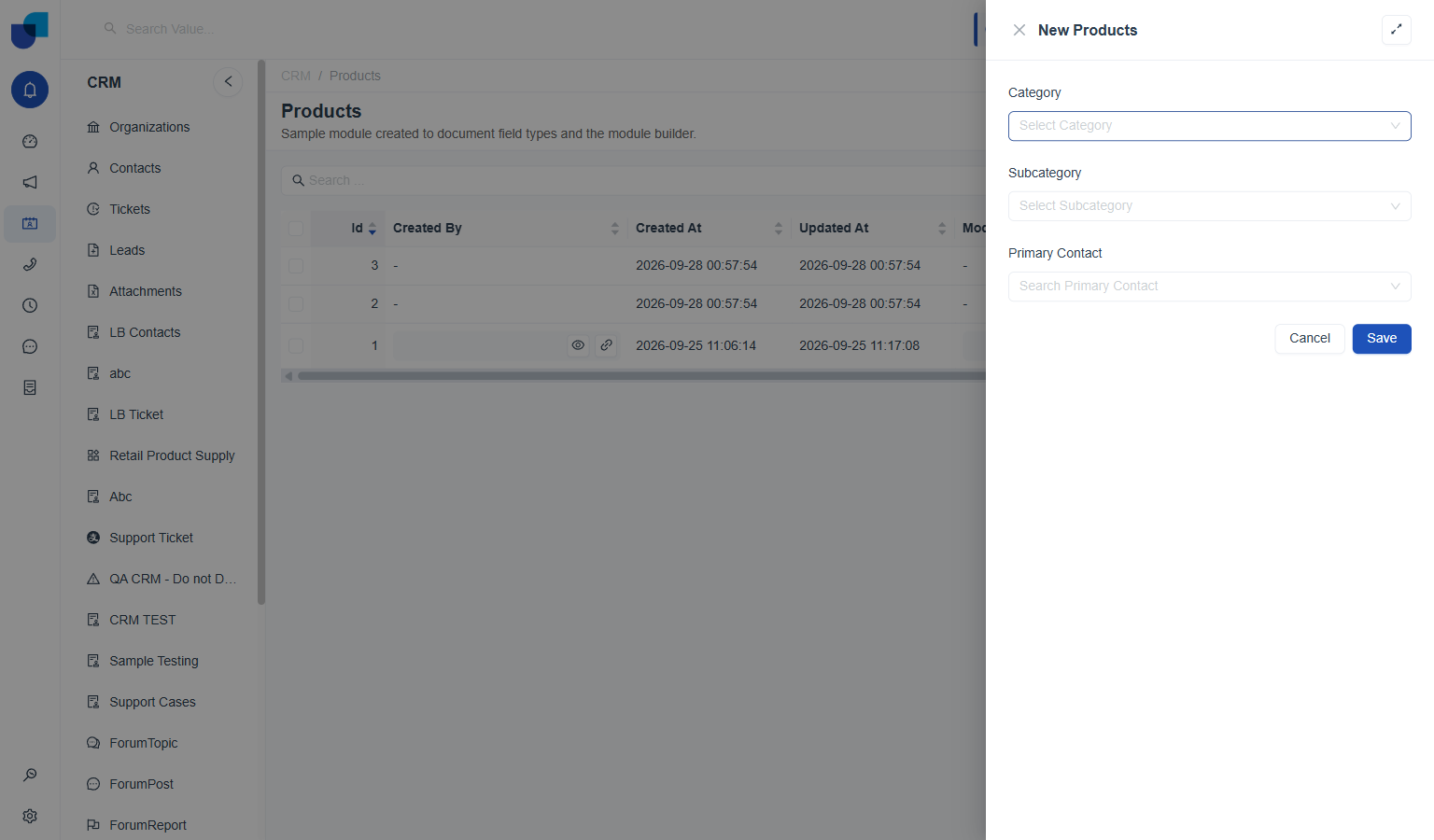The width and height of the screenshot is (1434, 840).
Task: Open the phone calls icon in rail
Action: [x=30, y=264]
